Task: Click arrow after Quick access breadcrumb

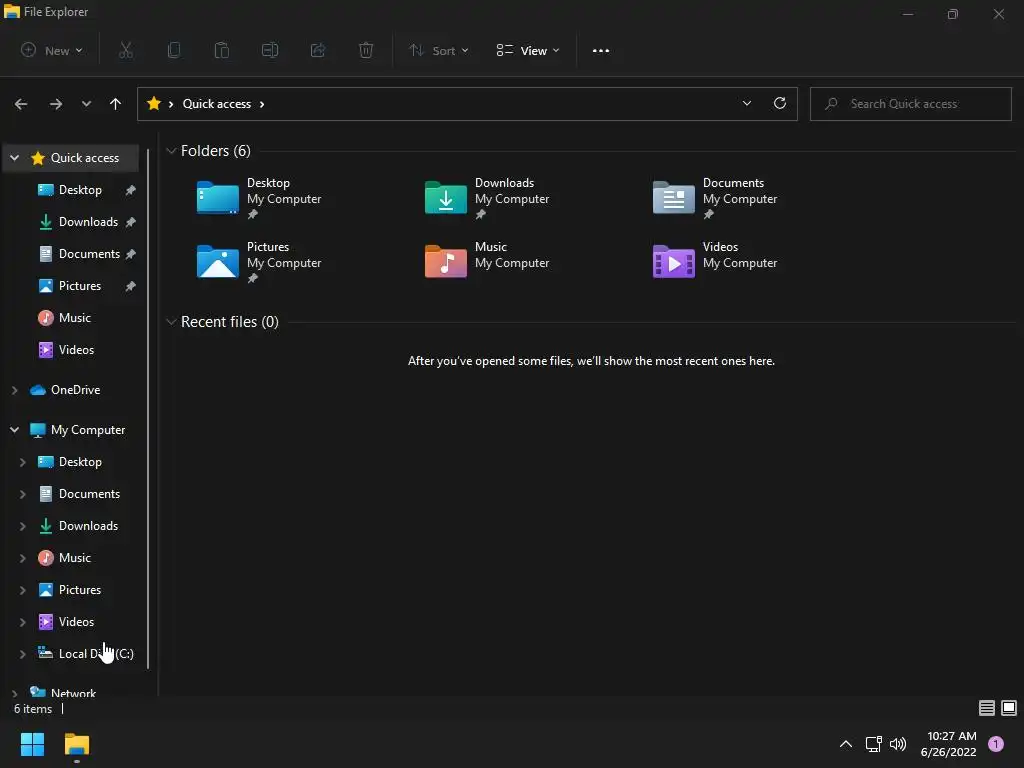Action: (262, 104)
